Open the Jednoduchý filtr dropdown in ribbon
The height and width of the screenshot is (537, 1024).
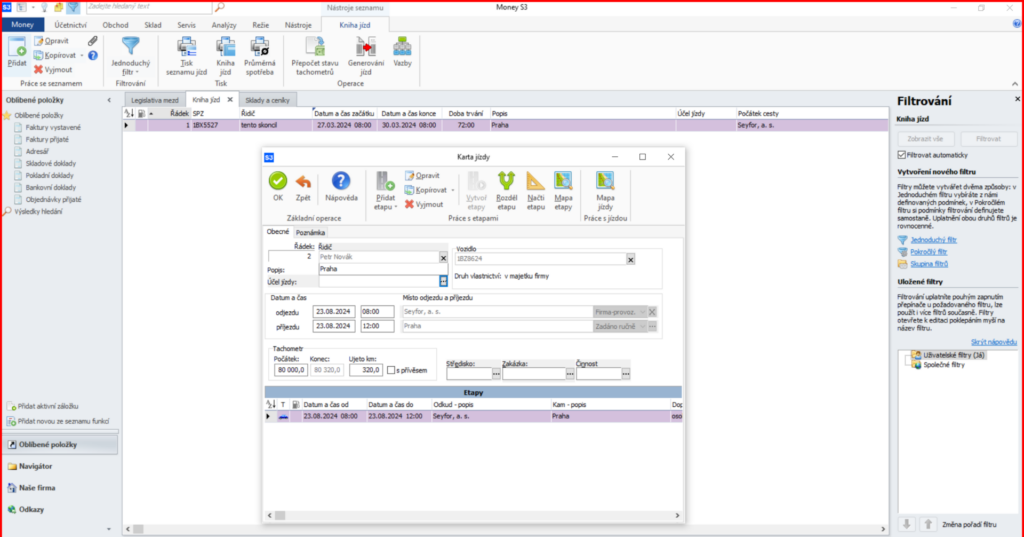click(x=131, y=72)
